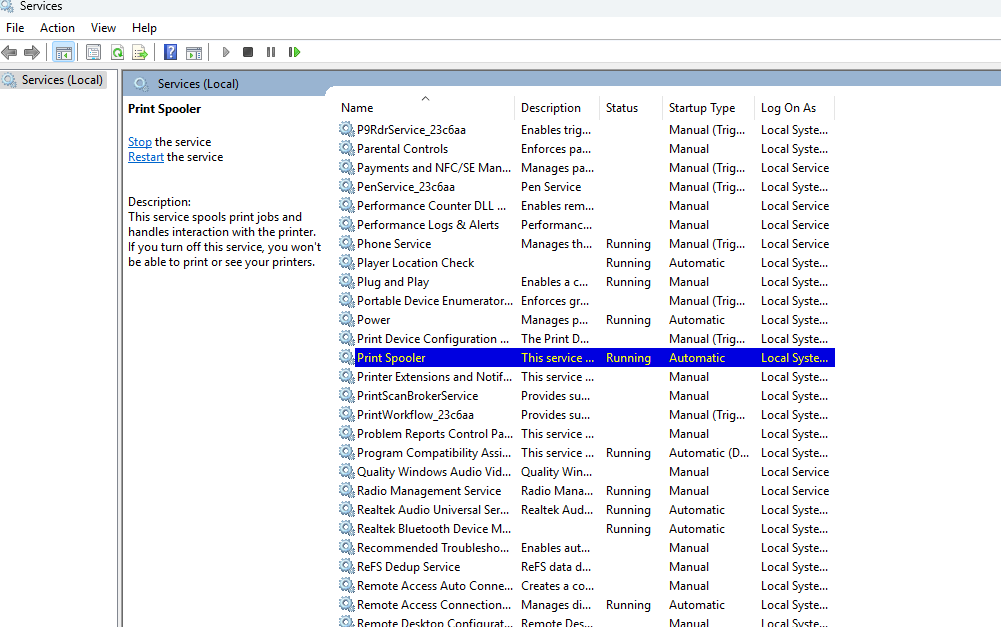The height and width of the screenshot is (627, 1001).
Task: Click the gear icon next to Print Spooler
Action: [346, 358]
